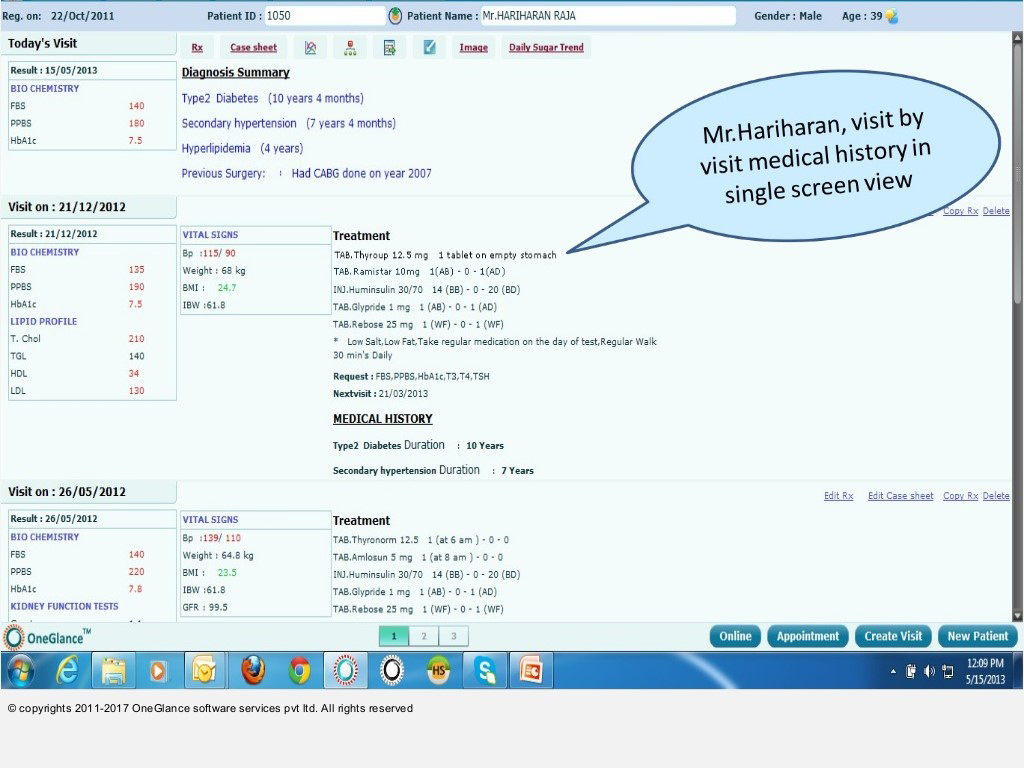Image resolution: width=1024 pixels, height=768 pixels.
Task: Open the blue edit note icon
Action: pyautogui.click(x=429, y=48)
